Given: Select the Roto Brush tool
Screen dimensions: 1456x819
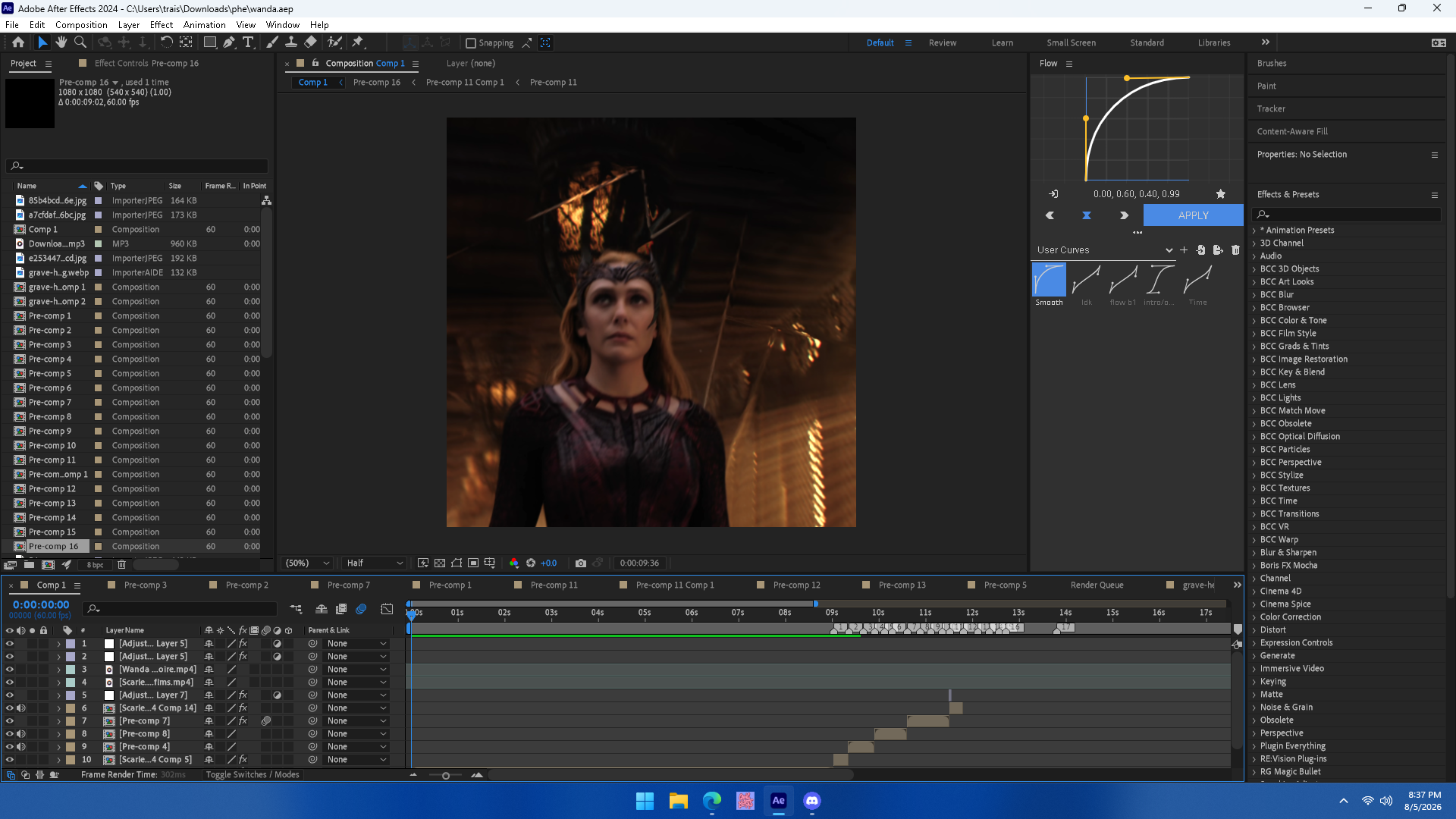Looking at the screenshot, I should coord(334,42).
